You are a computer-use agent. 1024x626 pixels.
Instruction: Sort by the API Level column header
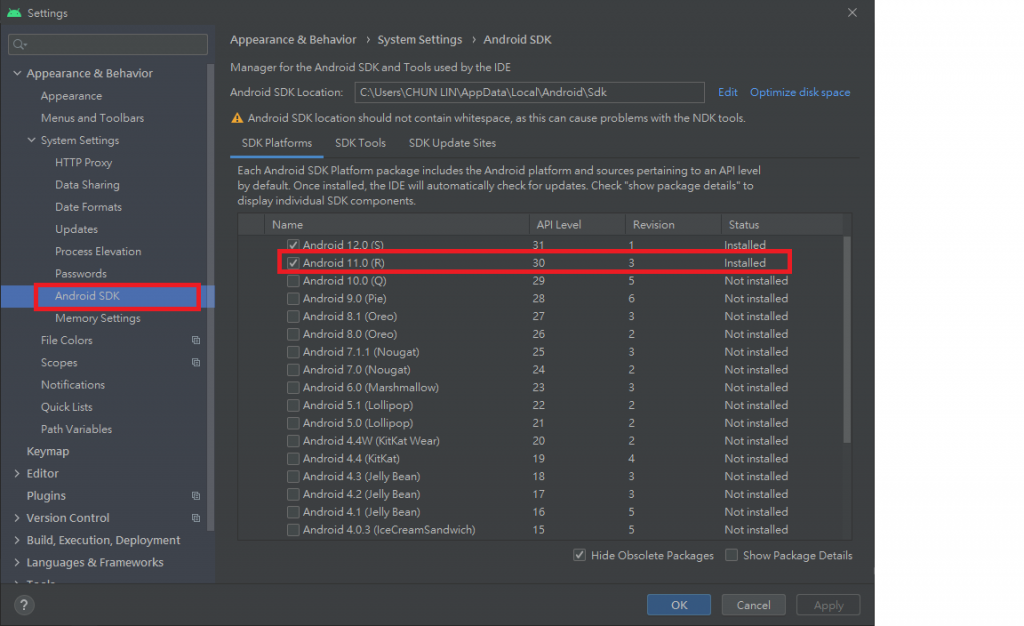[x=577, y=225]
